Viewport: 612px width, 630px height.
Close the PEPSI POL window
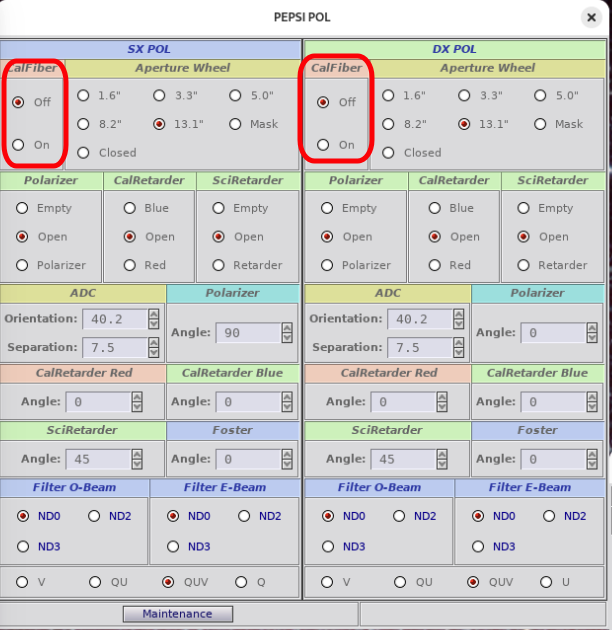(591, 17)
